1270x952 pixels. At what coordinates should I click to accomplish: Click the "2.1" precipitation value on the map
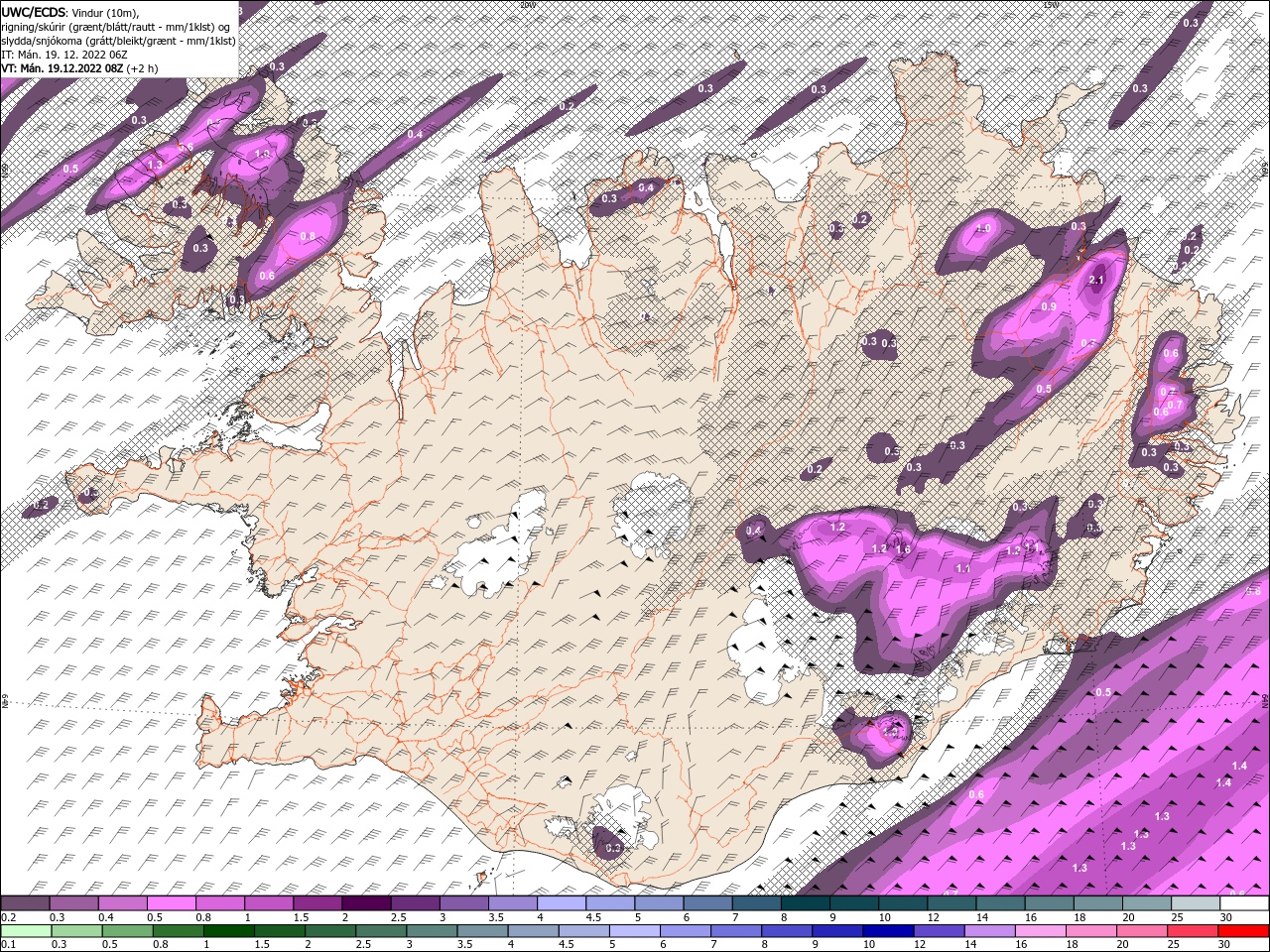1096,281
